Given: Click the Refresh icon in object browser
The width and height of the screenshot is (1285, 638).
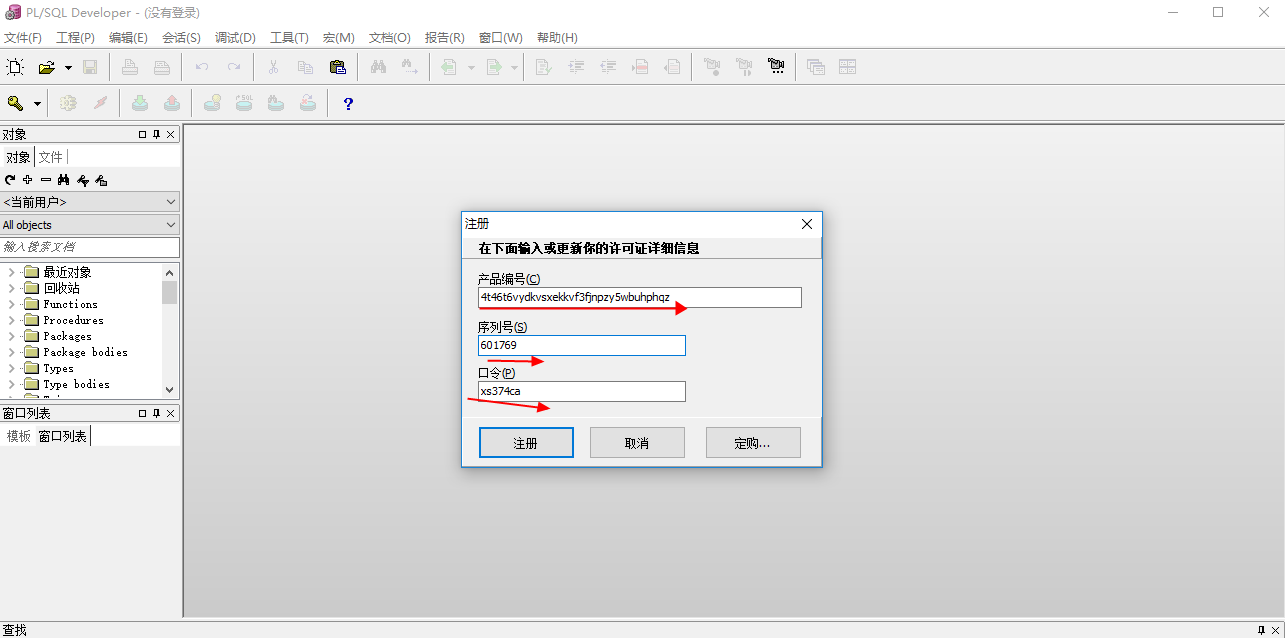Looking at the screenshot, I should click(x=10, y=180).
